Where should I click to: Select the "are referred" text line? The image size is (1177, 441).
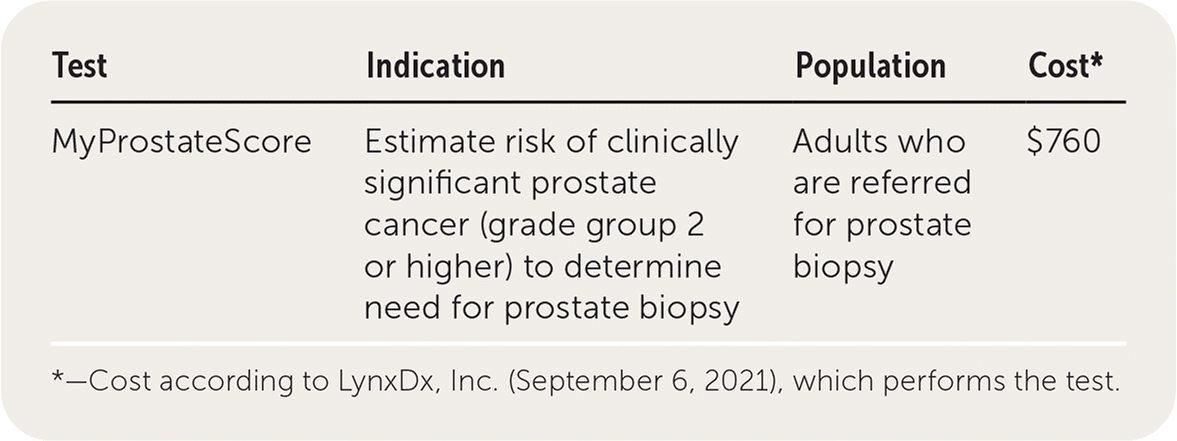[882, 184]
